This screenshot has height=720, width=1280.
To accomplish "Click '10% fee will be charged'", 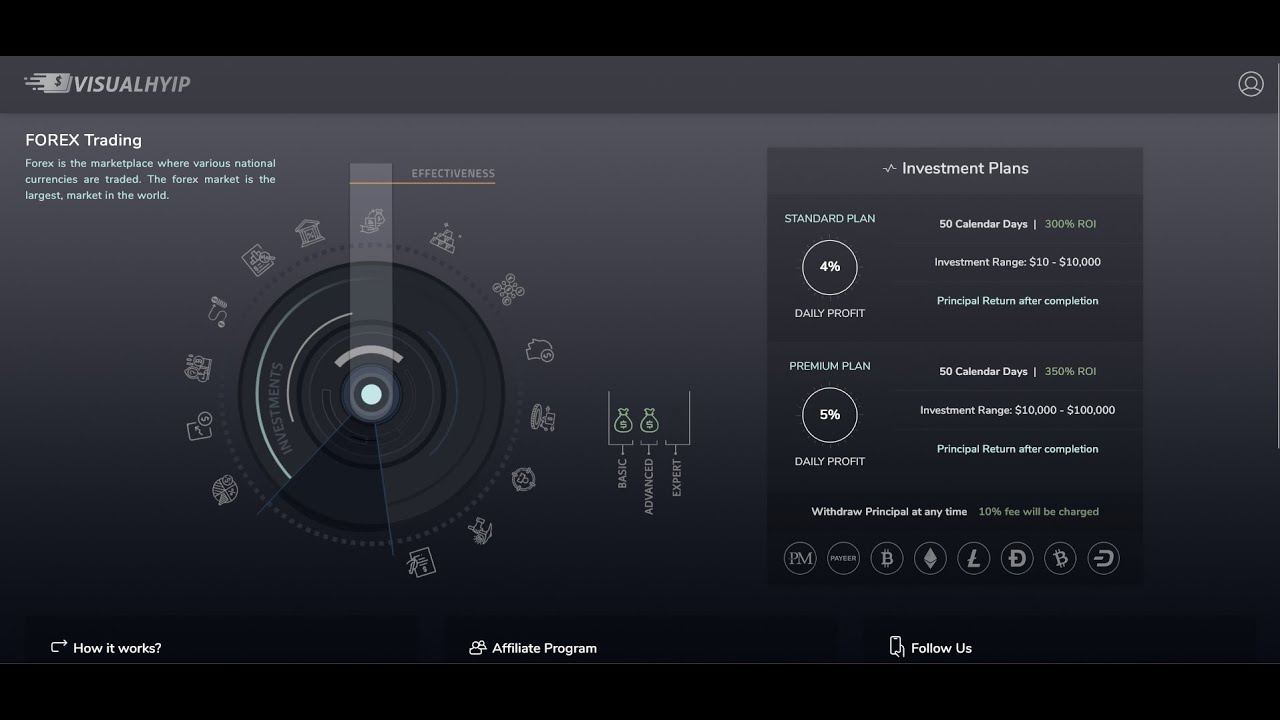I will [1038, 512].
